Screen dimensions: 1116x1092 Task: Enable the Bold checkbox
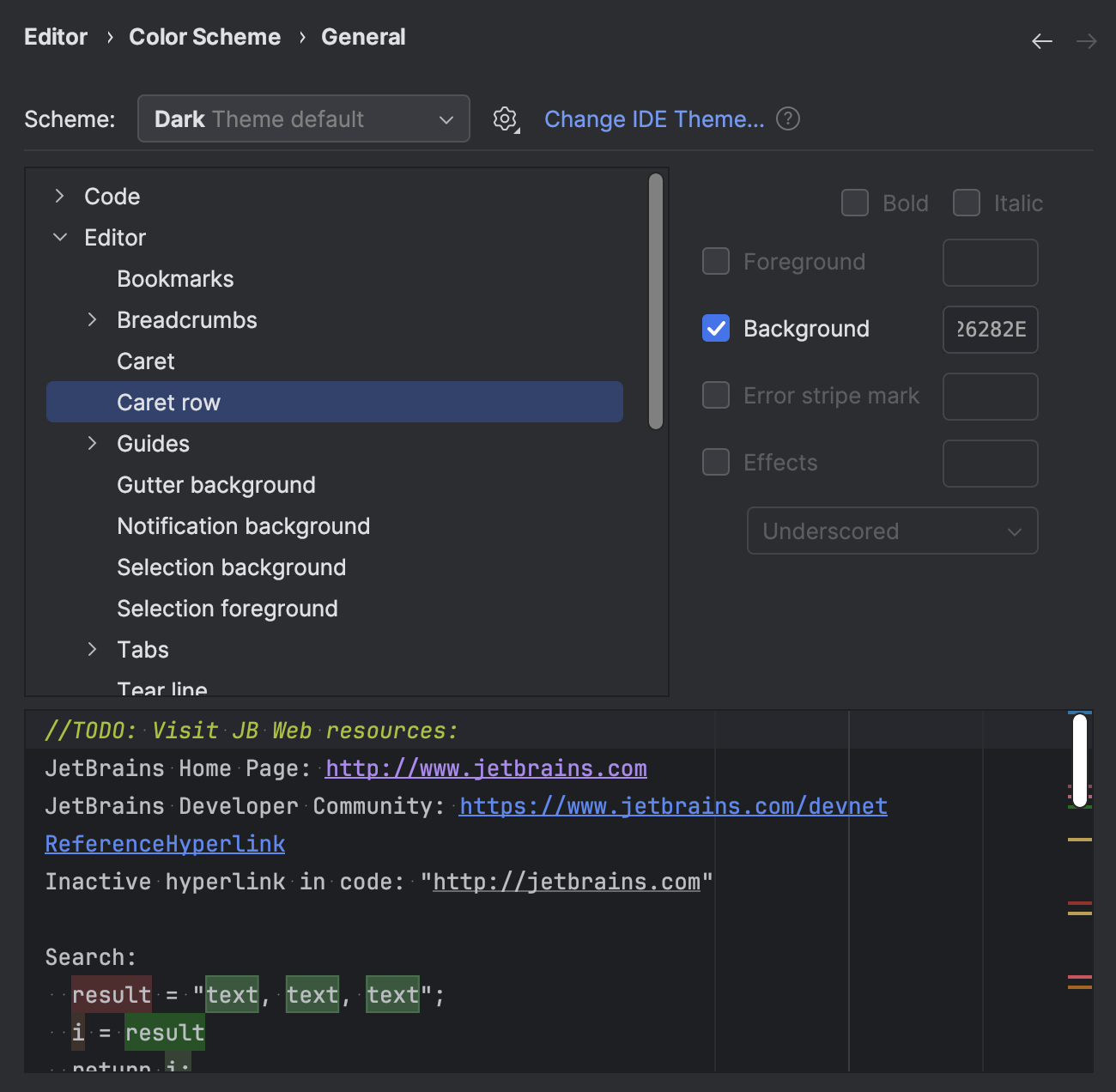[x=854, y=203]
